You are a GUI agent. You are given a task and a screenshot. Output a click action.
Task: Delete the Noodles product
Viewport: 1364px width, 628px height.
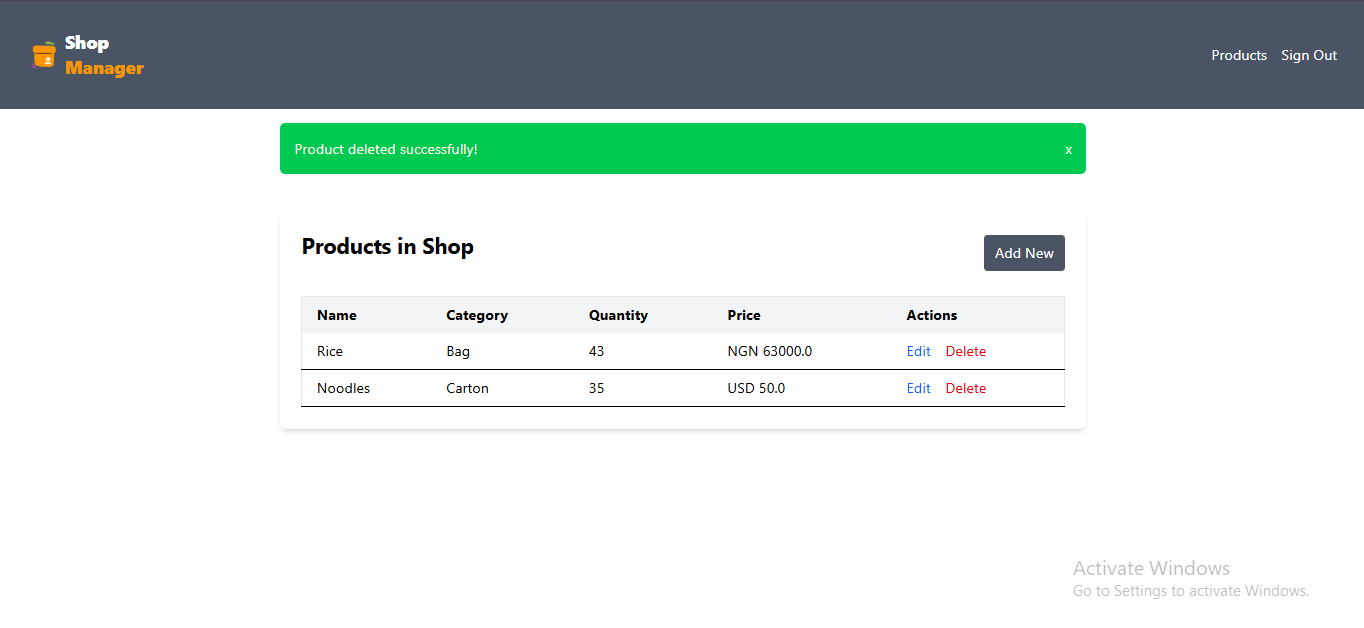coord(965,388)
